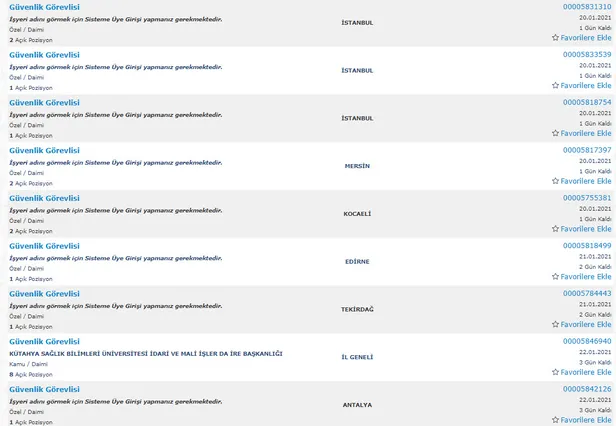This screenshot has height=426, width=616.
Task: Star the listing numbered 00005833539
Action: click(x=556, y=86)
